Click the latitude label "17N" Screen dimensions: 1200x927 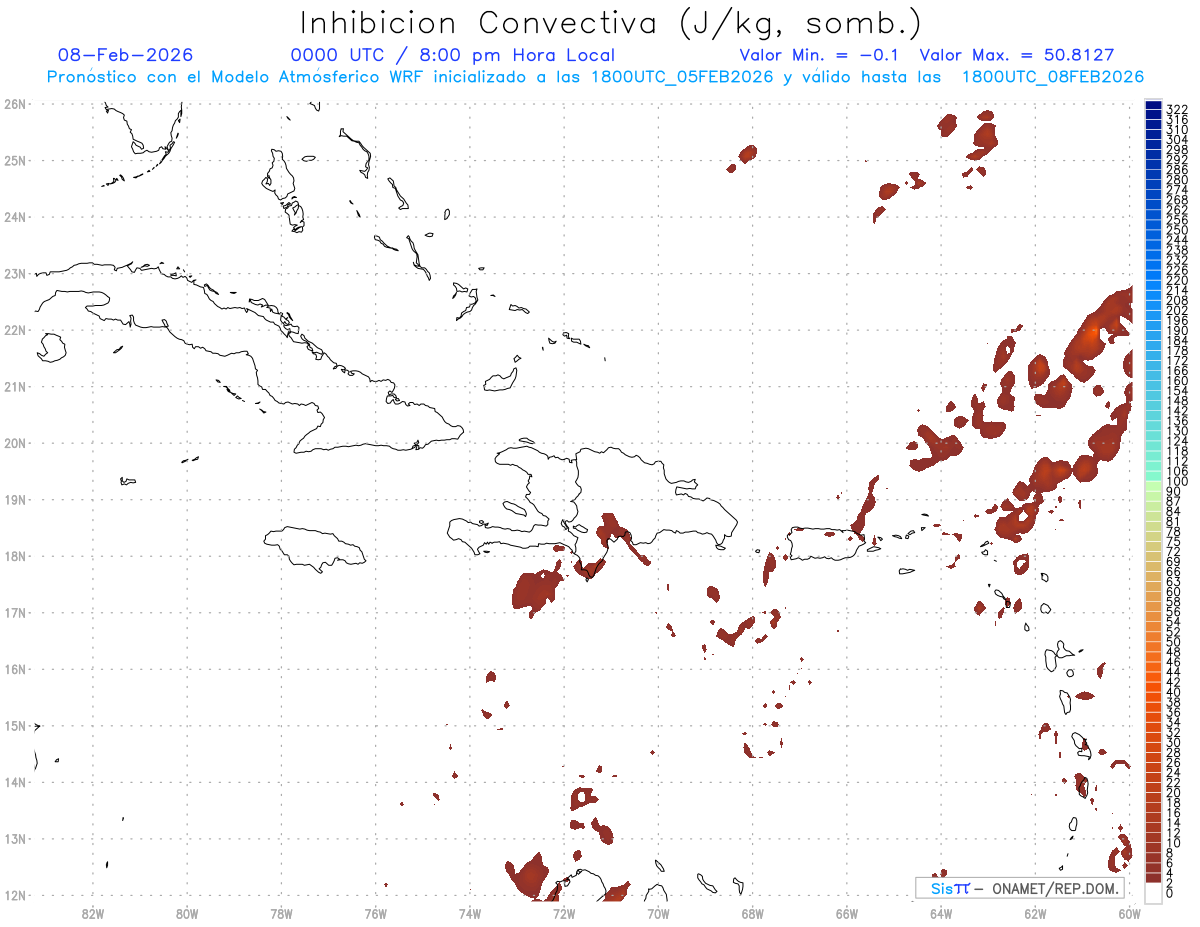[x=15, y=612]
